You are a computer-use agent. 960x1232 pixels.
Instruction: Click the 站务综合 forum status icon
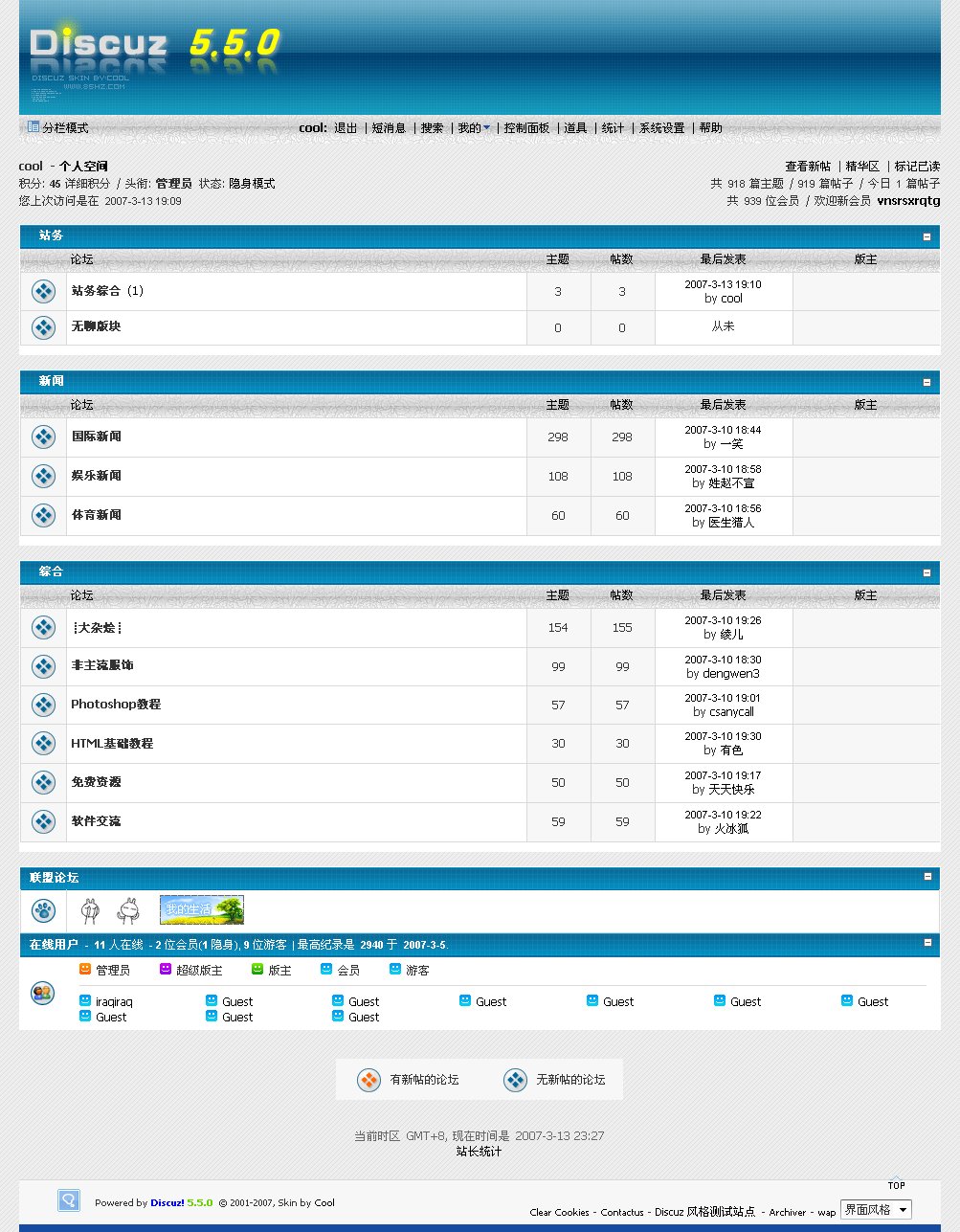point(43,291)
